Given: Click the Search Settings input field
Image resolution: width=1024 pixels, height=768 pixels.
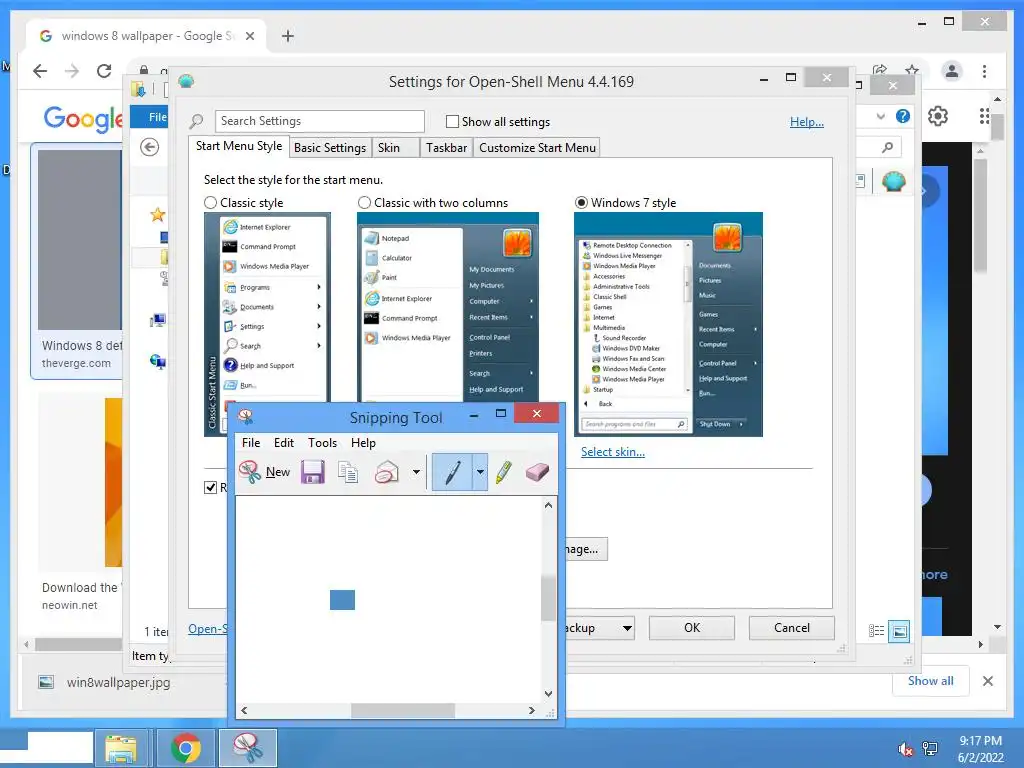Looking at the screenshot, I should pos(319,121).
